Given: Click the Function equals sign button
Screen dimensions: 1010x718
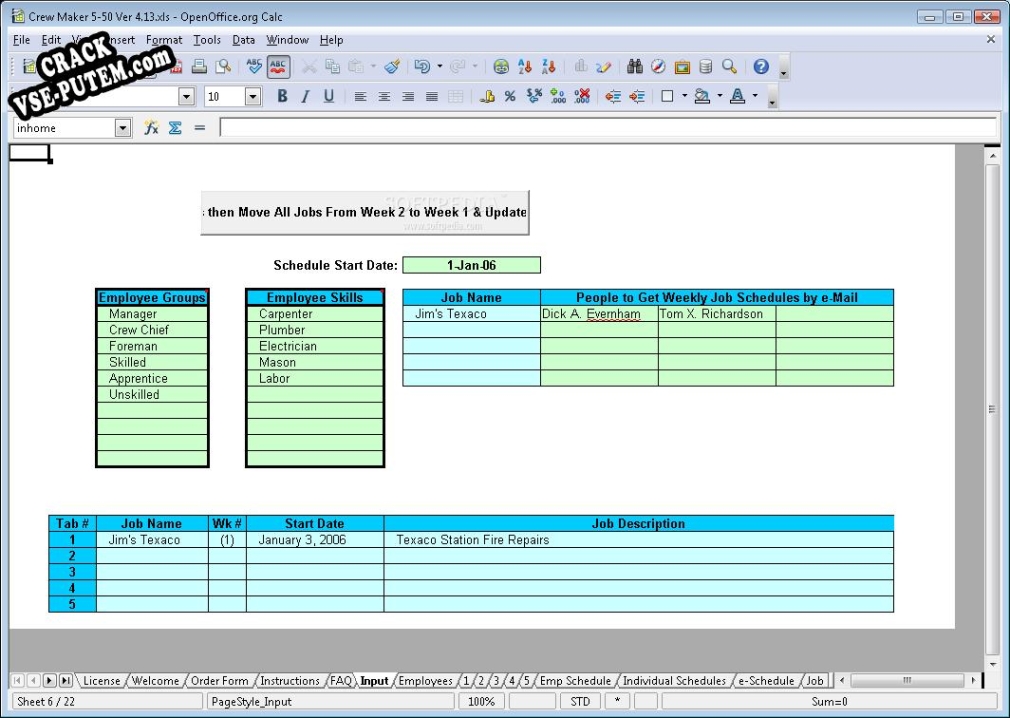Looking at the screenshot, I should click(200, 128).
